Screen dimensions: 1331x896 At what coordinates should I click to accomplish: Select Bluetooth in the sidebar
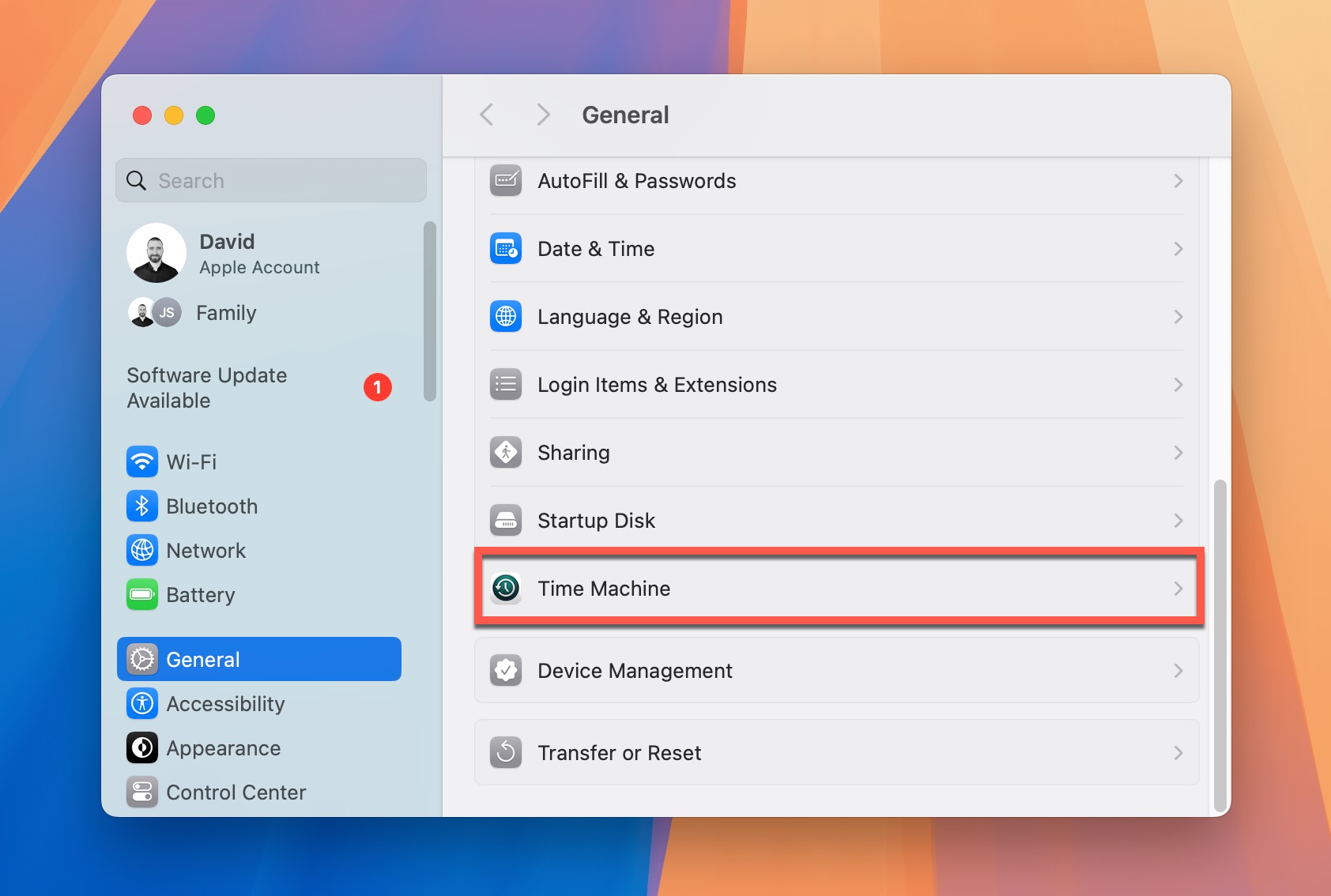pos(259,506)
